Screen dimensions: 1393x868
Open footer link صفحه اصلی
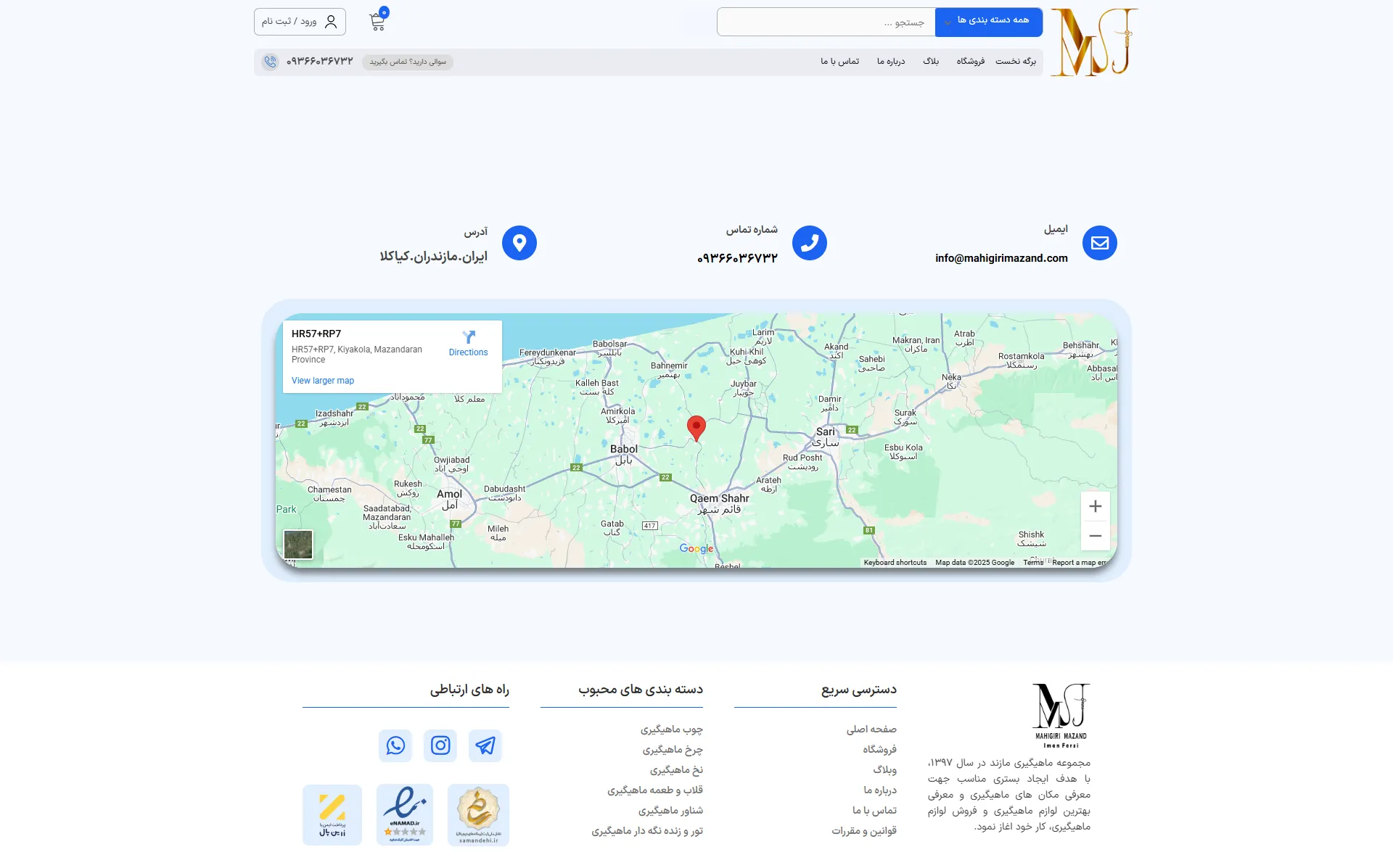click(871, 729)
